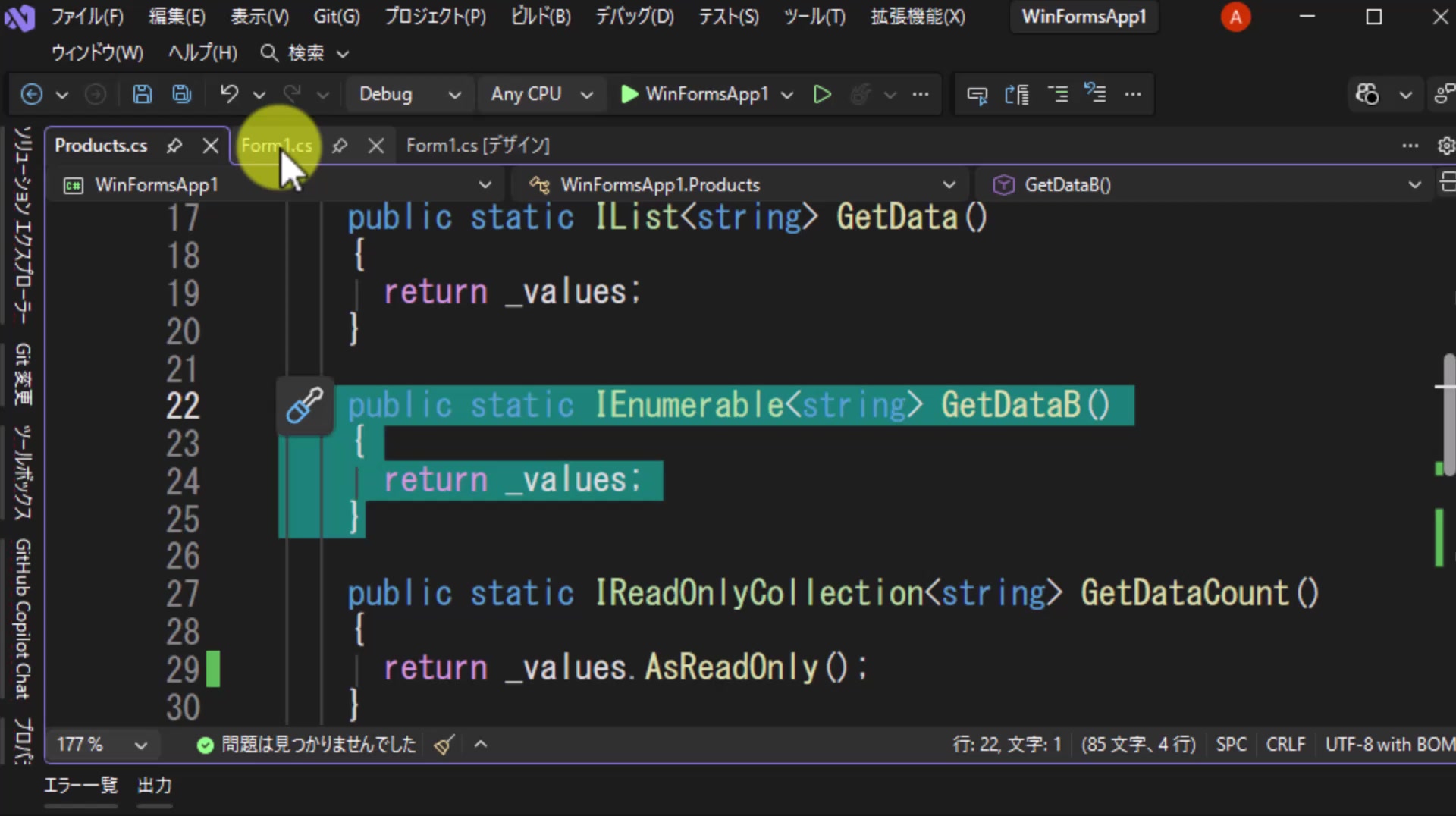This screenshot has width=1456, height=816.
Task: Open the エラー一覧 panel tab
Action: [x=81, y=785]
